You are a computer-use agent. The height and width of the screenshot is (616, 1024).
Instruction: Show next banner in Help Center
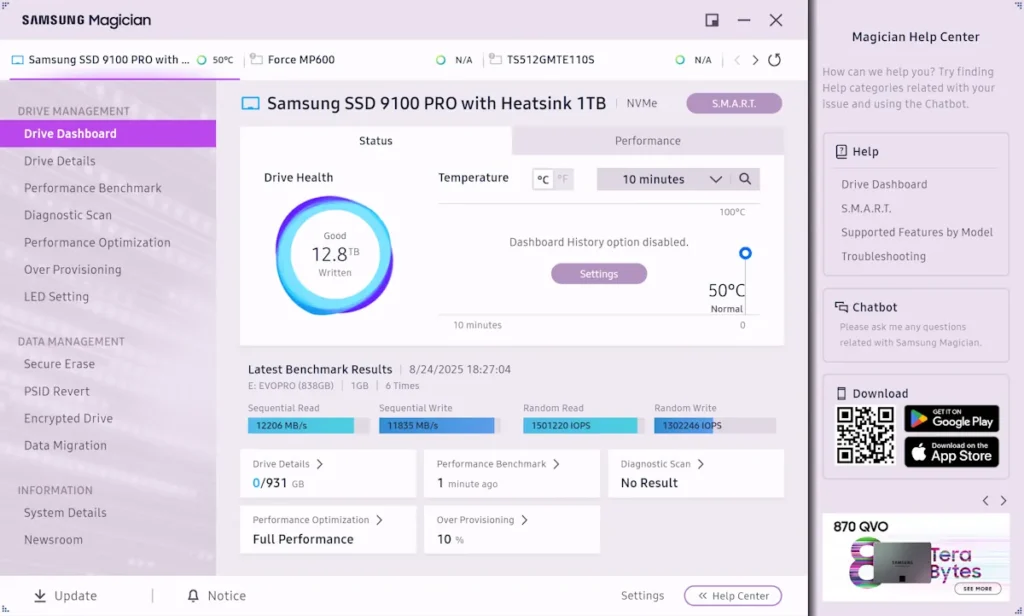(1003, 501)
